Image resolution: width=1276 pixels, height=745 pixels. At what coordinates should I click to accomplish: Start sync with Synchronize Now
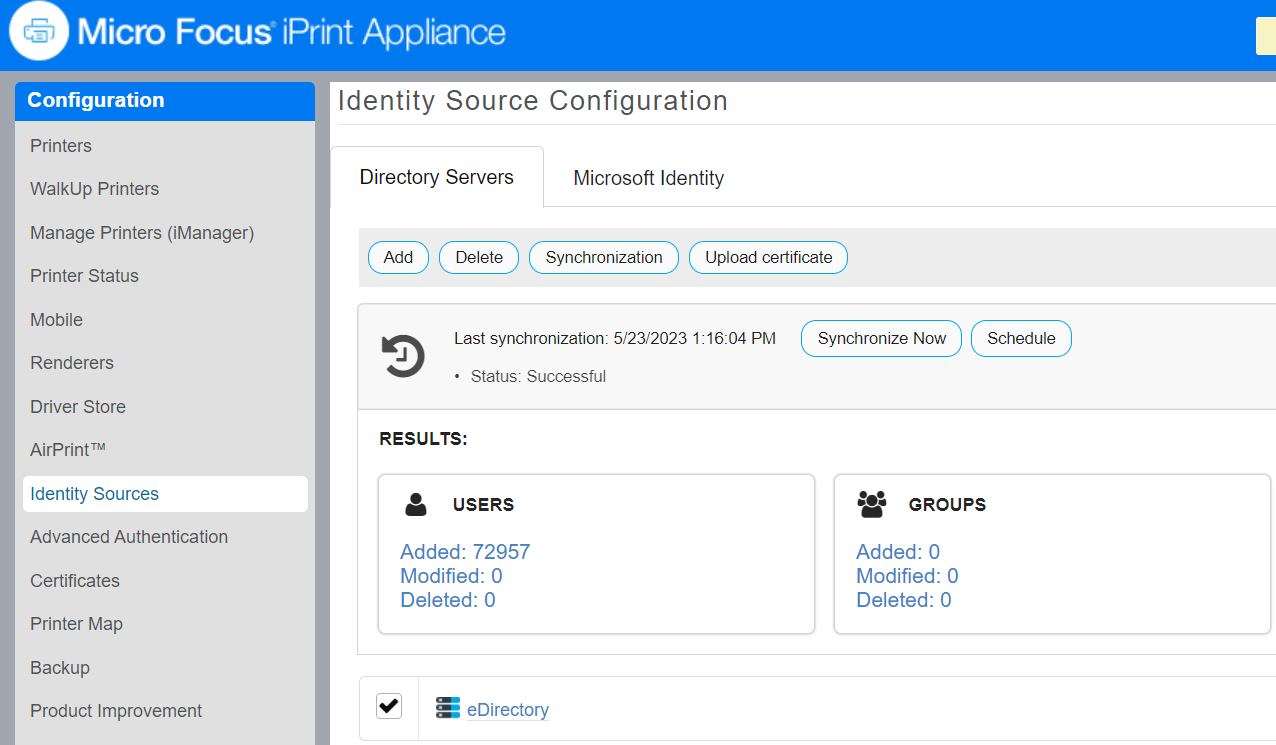pyautogui.click(x=881, y=338)
